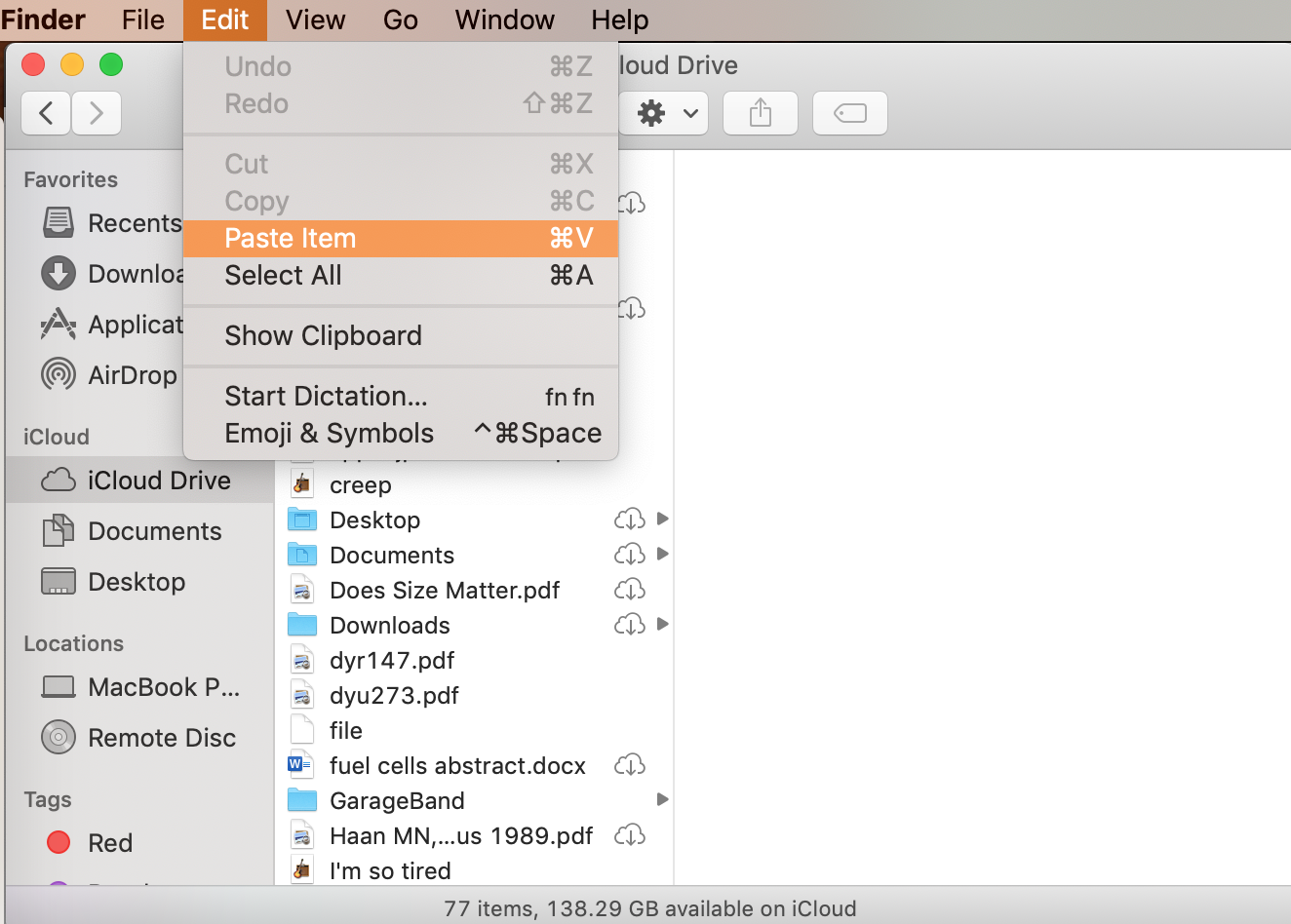This screenshot has width=1291, height=924.
Task: Choose Paste Item from Edit menu
Action: coord(401,239)
